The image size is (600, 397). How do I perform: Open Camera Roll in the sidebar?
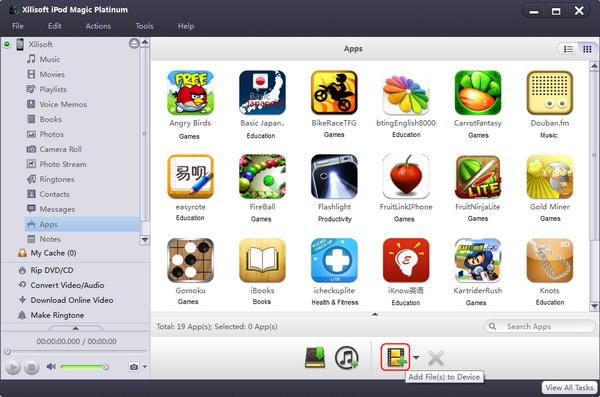pos(60,149)
